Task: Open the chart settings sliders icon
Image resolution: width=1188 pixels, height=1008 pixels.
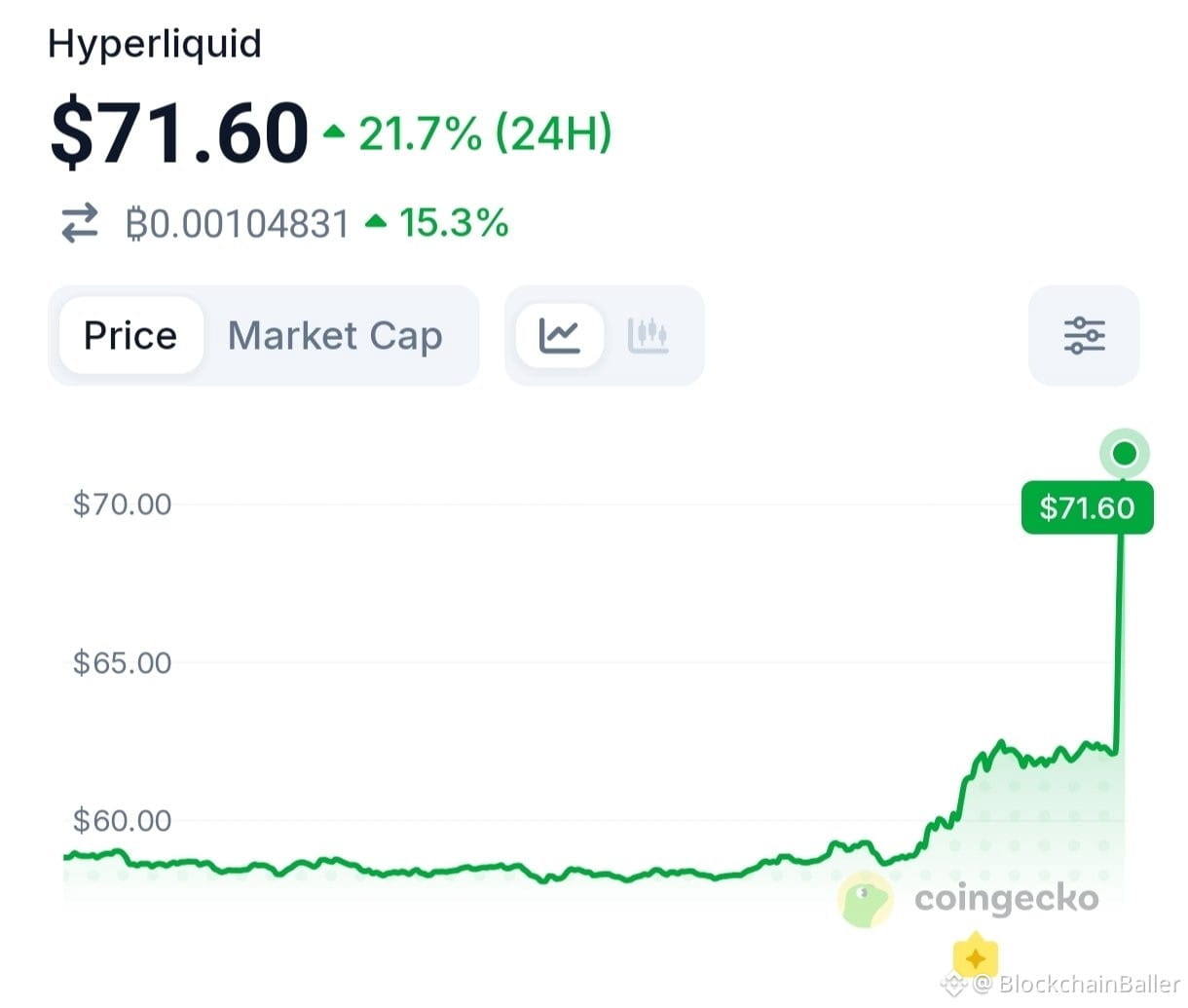Action: click(x=1084, y=336)
